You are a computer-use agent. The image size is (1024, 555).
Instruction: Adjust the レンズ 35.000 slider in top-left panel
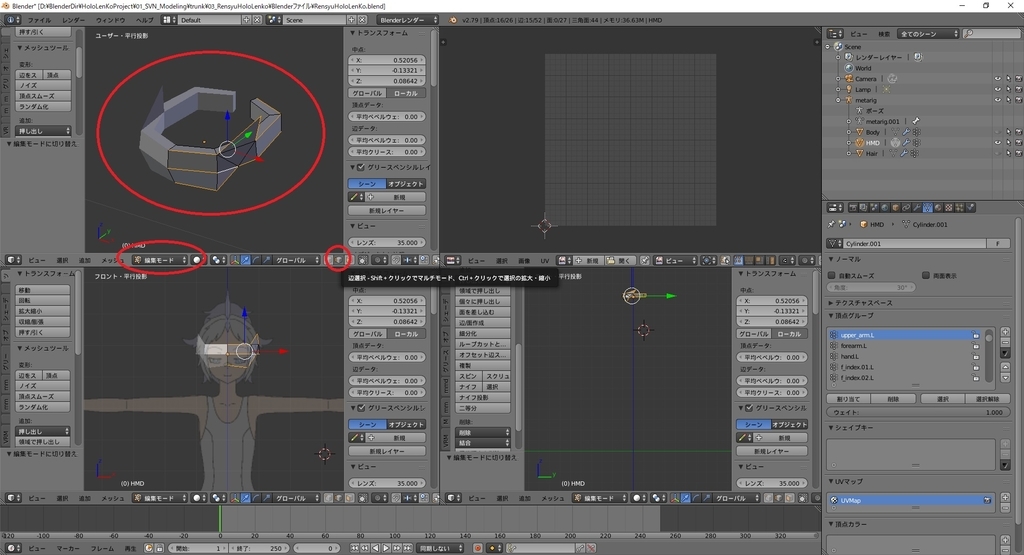coord(387,242)
